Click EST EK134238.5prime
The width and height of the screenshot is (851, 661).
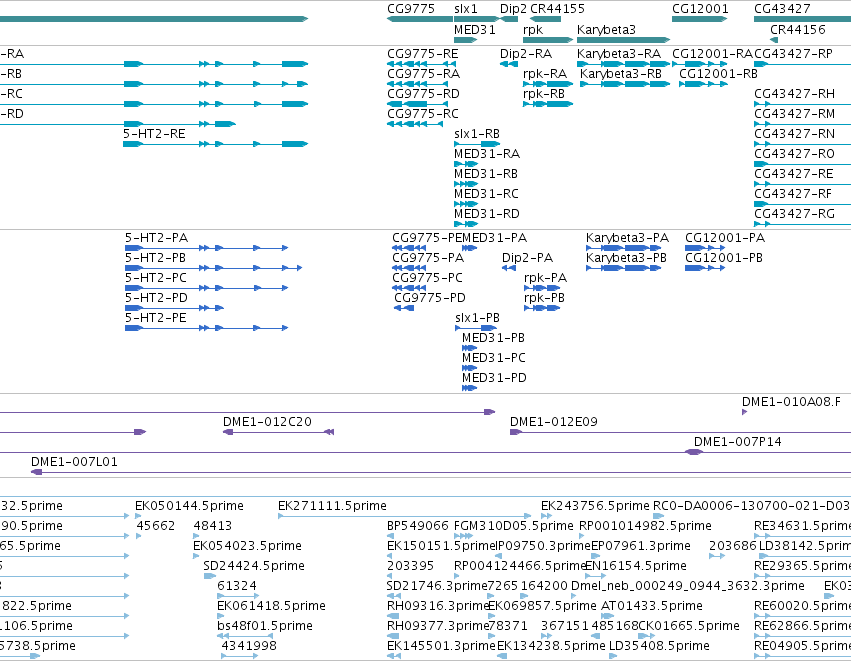(502, 656)
